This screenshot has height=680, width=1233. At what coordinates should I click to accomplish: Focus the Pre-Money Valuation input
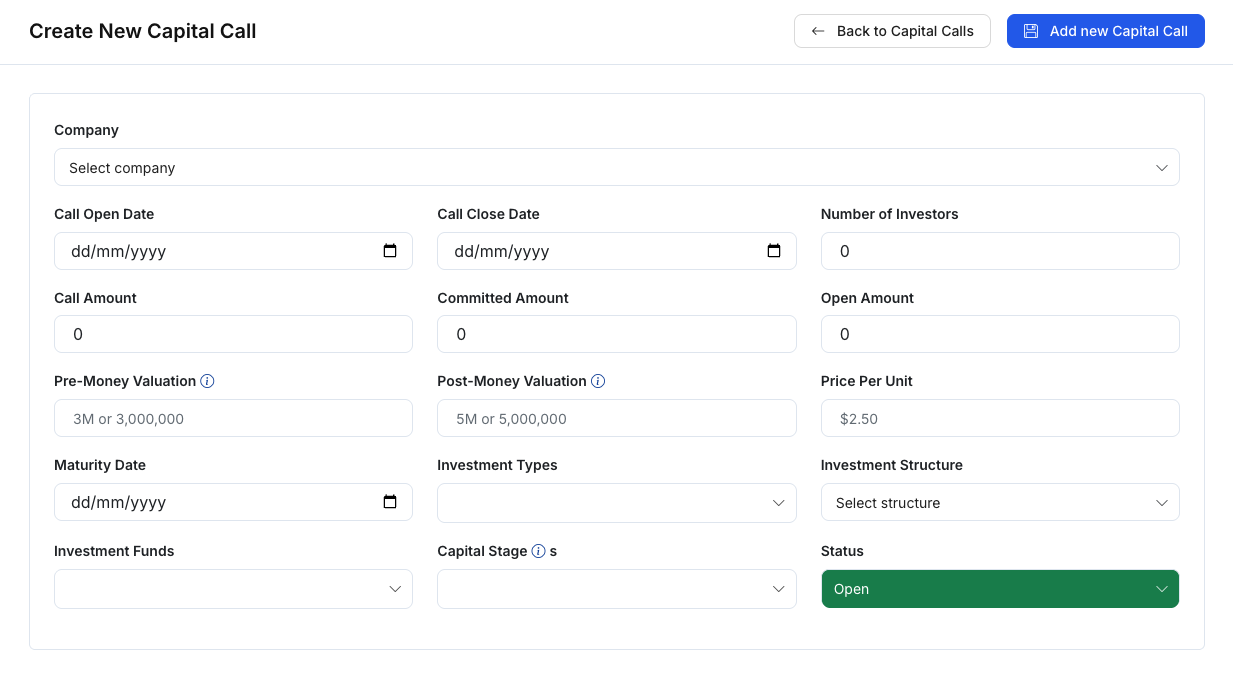tap(233, 418)
